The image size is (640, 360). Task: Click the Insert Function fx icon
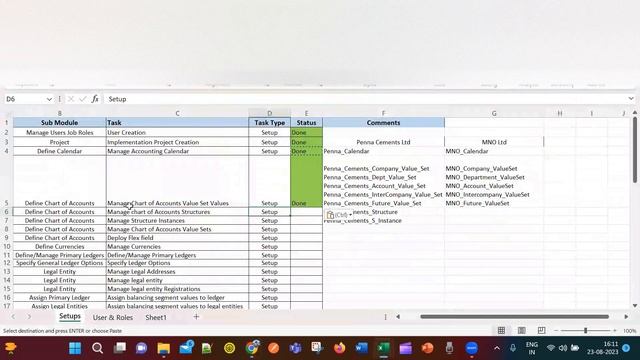[x=95, y=99]
